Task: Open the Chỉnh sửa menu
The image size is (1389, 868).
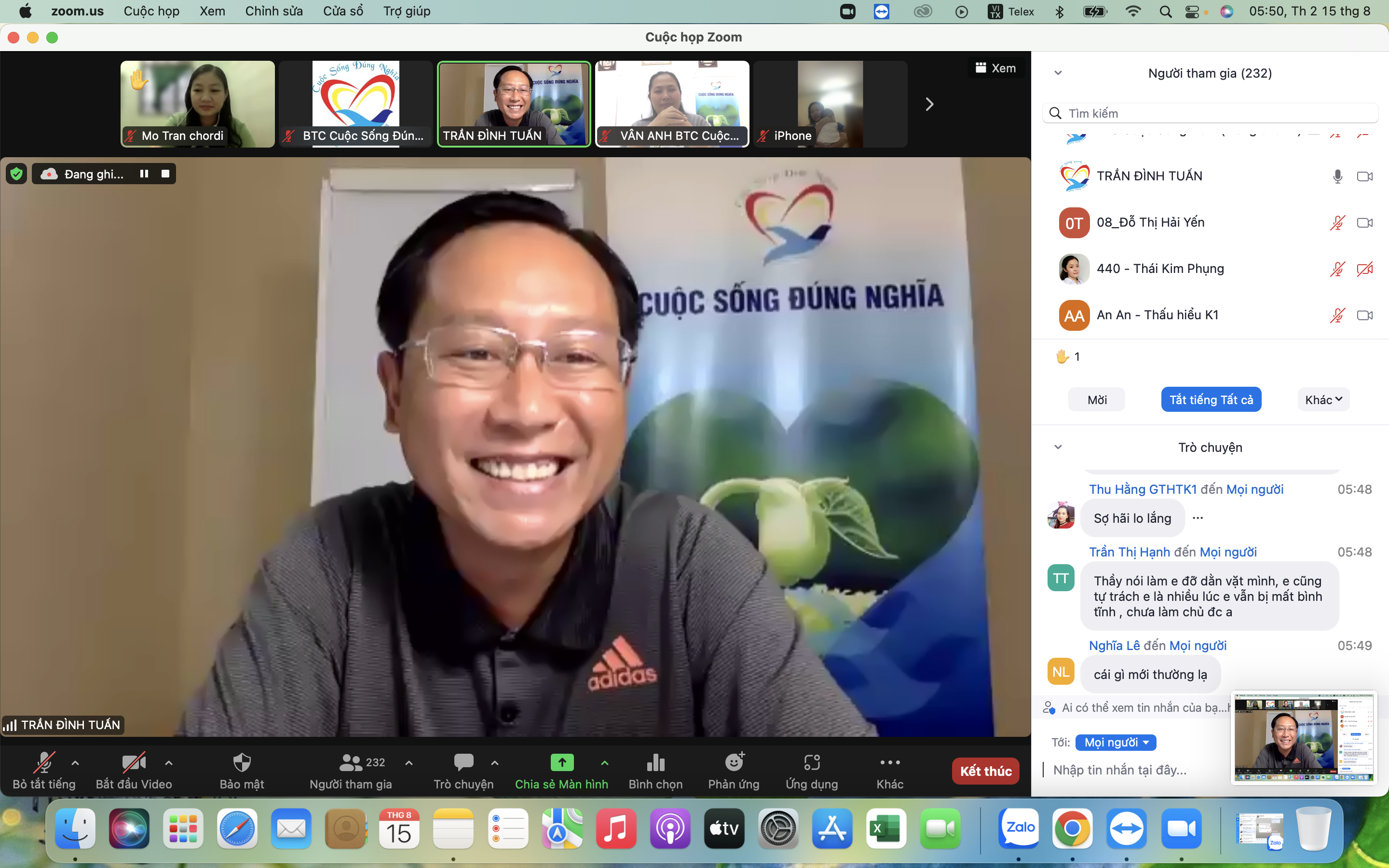Action: click(x=274, y=12)
